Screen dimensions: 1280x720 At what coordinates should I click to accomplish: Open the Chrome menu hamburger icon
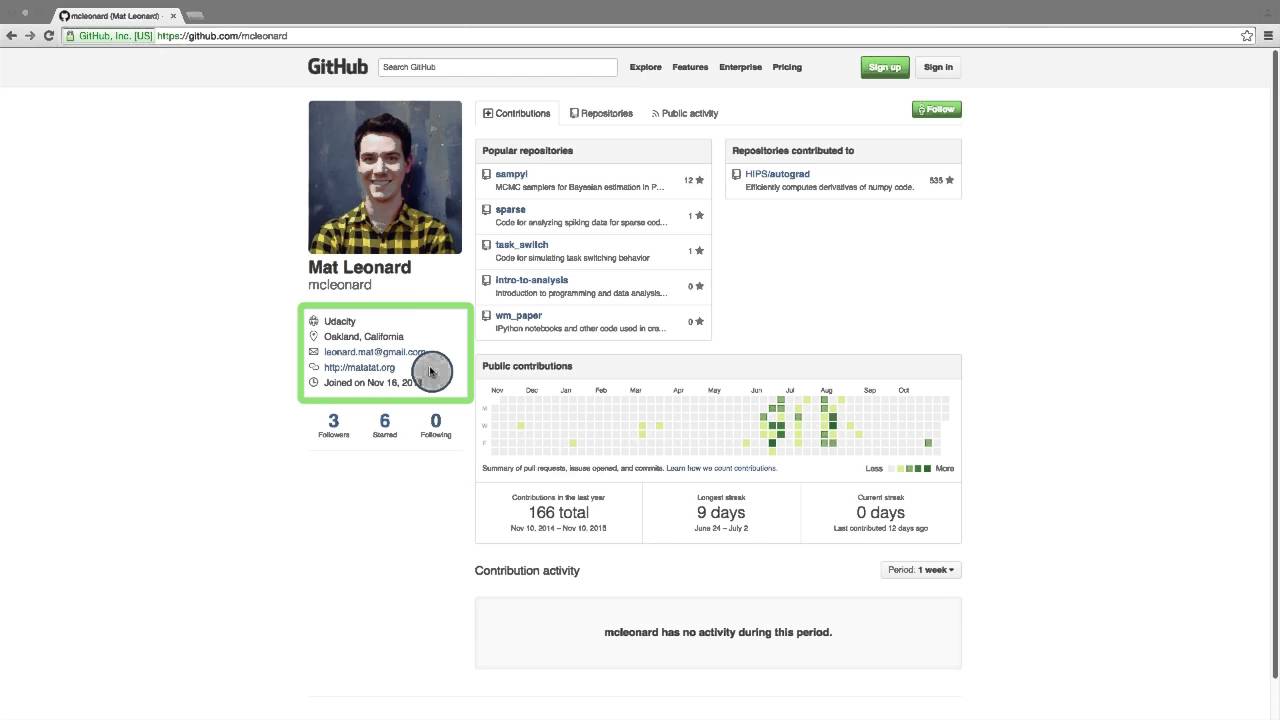[x=1266, y=35]
